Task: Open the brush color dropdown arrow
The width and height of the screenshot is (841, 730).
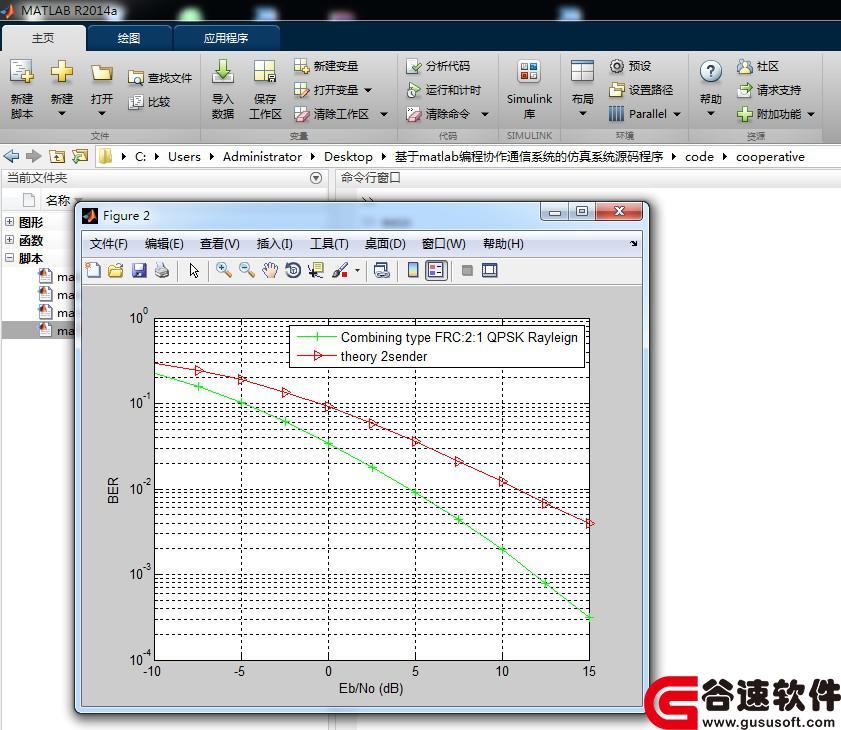Action: click(358, 270)
